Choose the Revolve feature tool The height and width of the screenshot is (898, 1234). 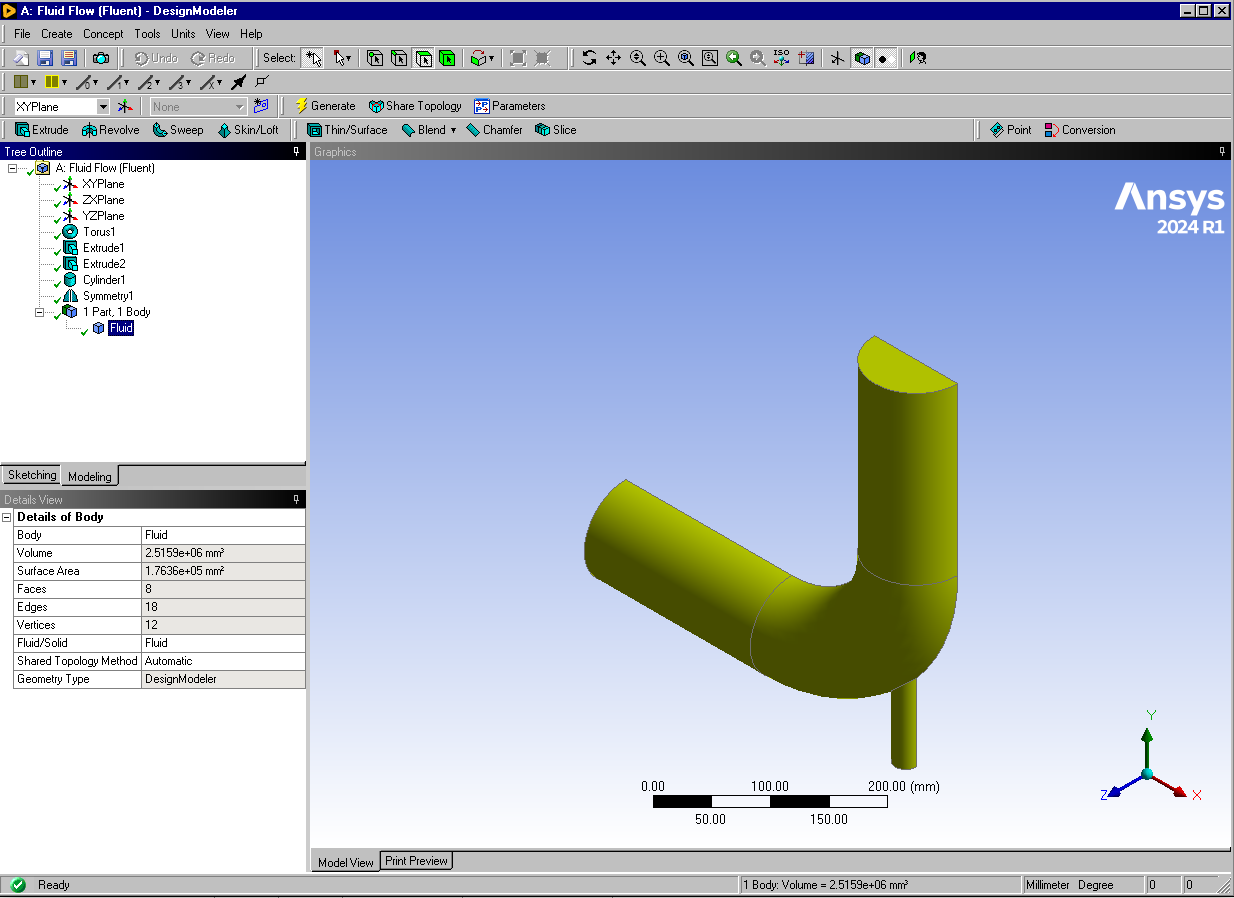pos(110,130)
